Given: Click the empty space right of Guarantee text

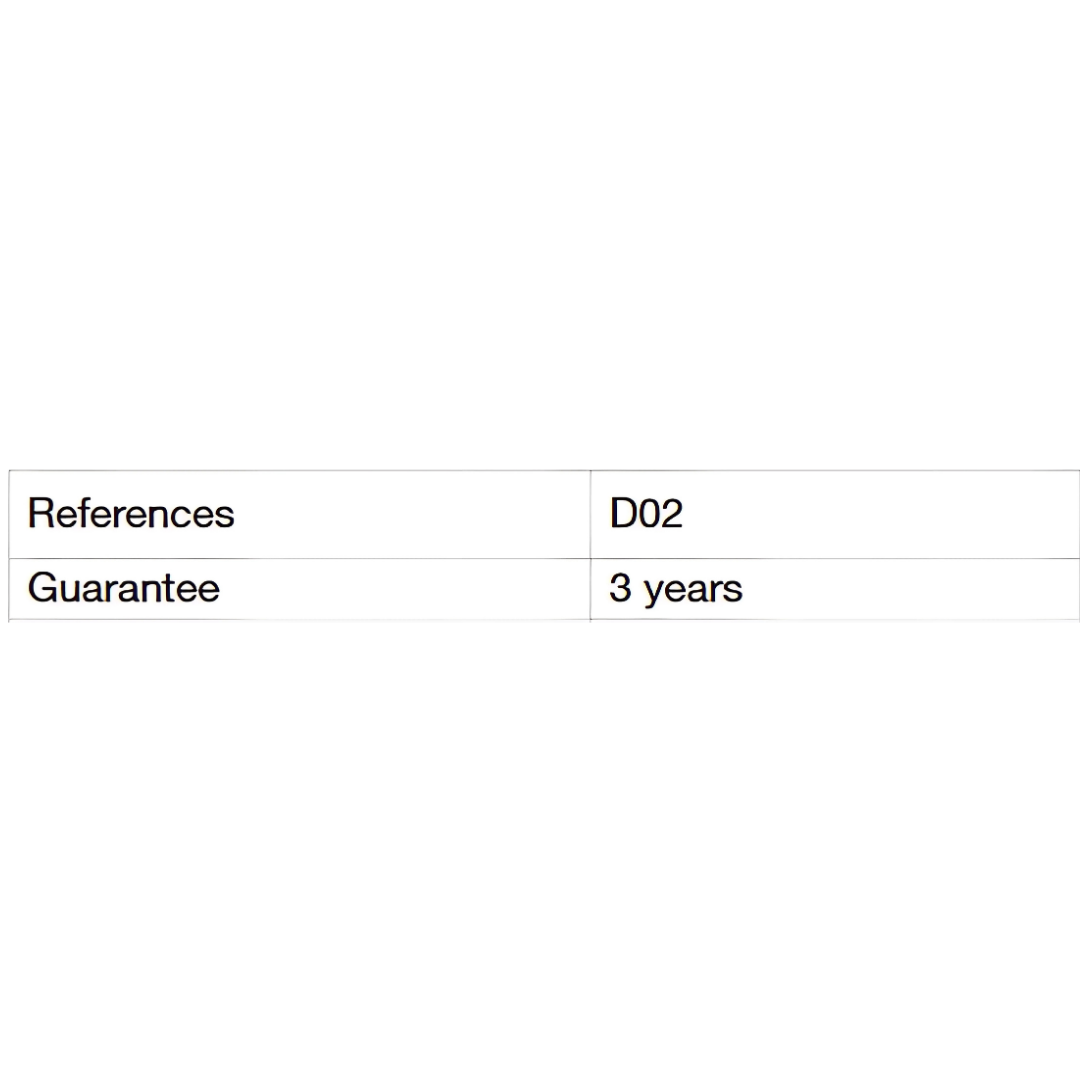Looking at the screenshot, I should [x=405, y=589].
